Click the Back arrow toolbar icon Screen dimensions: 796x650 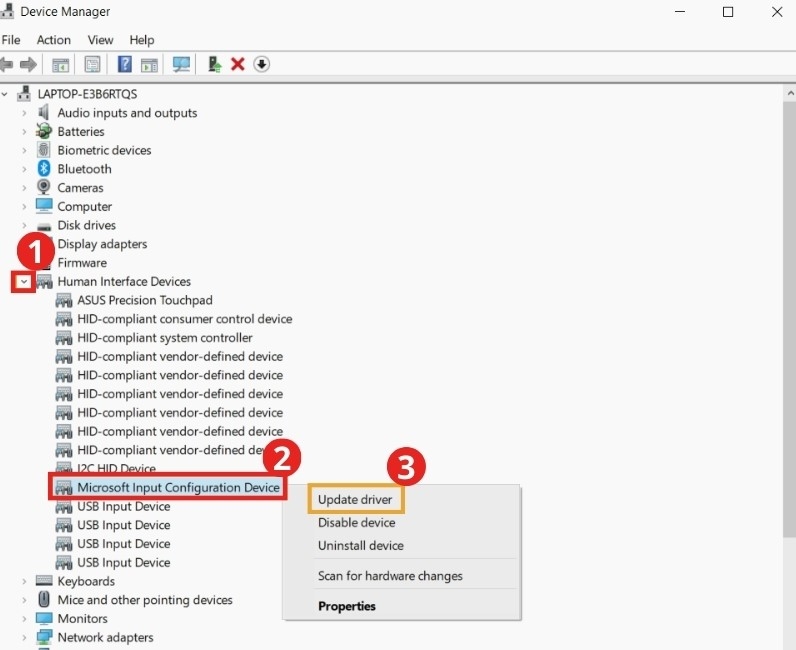tap(6, 64)
